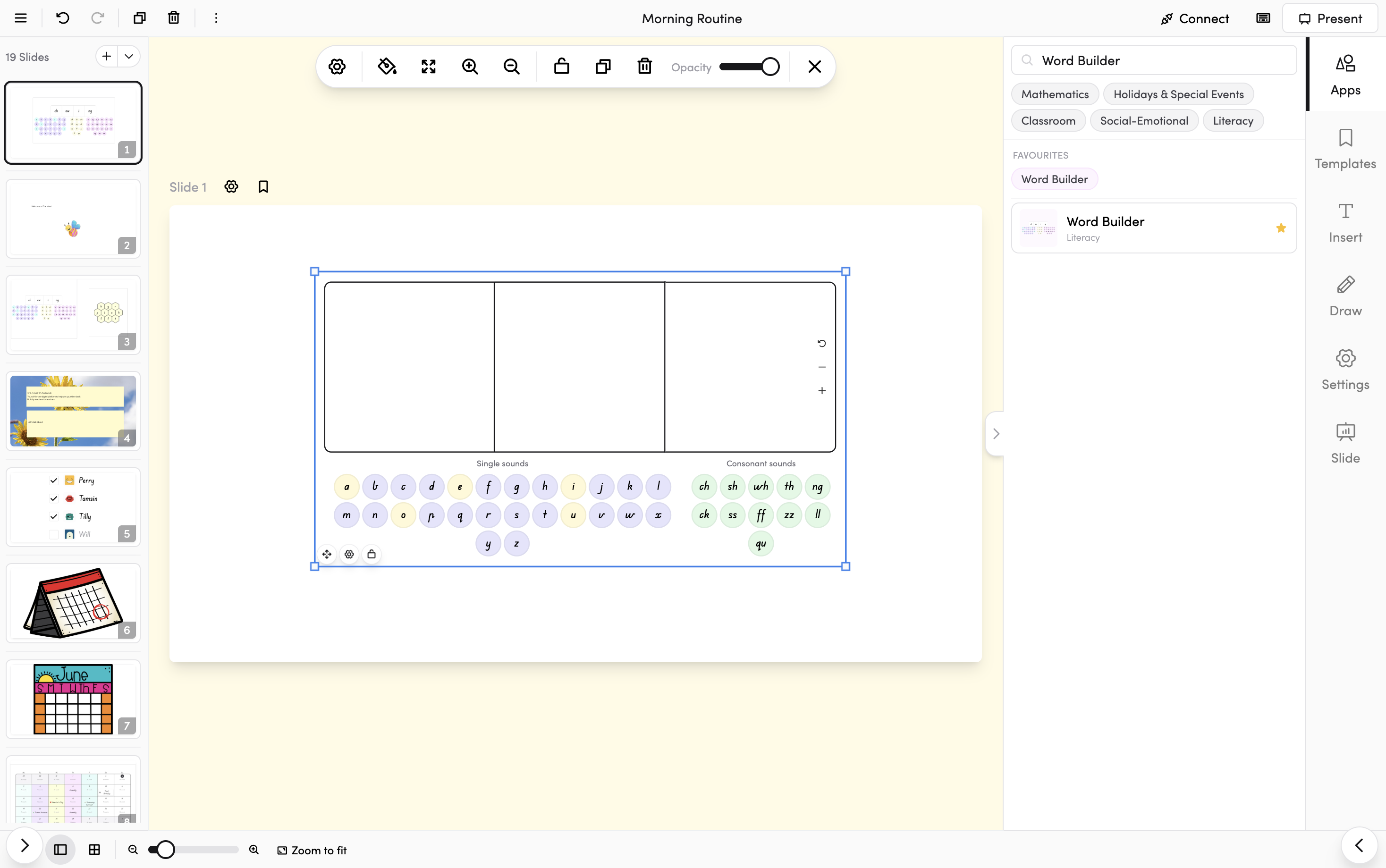
Task: Click the Zoom to fit button
Action: coord(313,850)
